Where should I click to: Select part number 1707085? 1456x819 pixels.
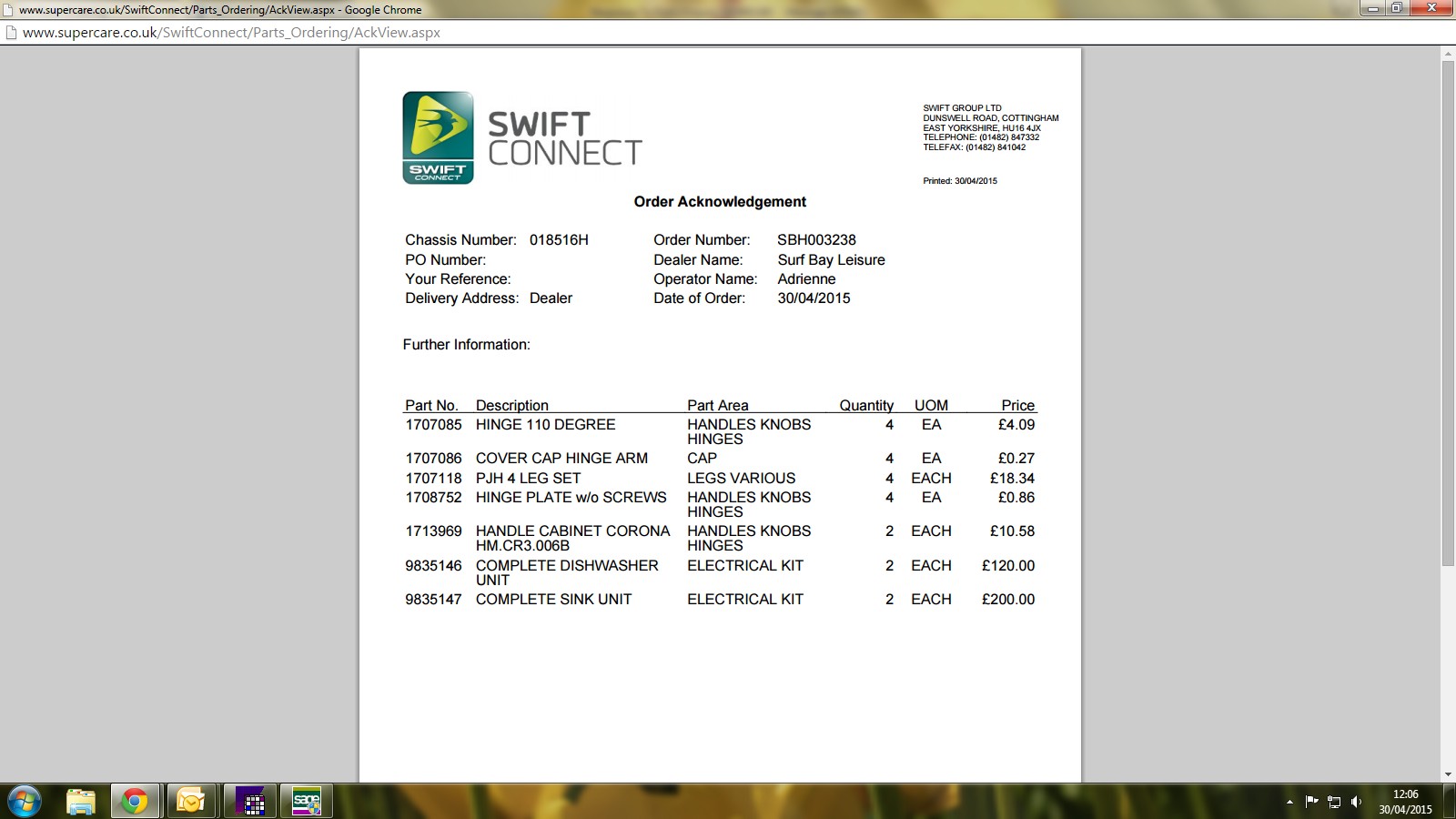coord(433,425)
